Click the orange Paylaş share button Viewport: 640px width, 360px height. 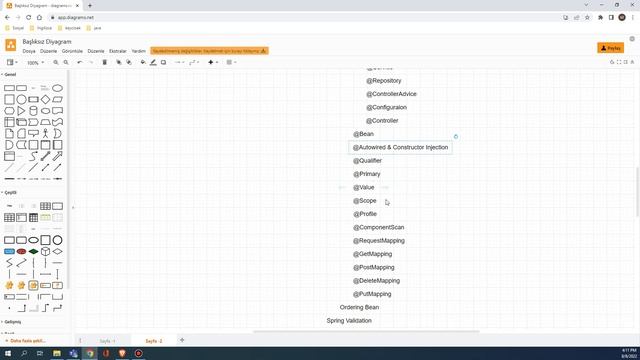(611, 48)
